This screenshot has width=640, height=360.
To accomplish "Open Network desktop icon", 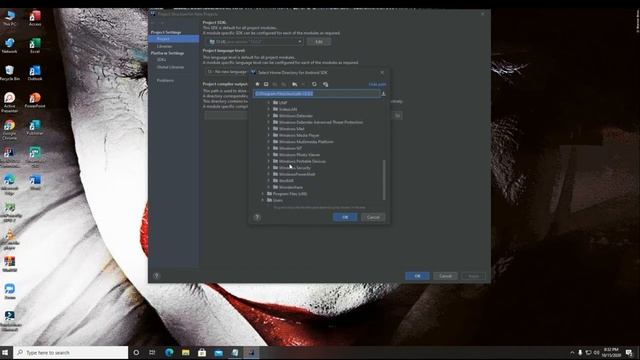I will point(9,45).
